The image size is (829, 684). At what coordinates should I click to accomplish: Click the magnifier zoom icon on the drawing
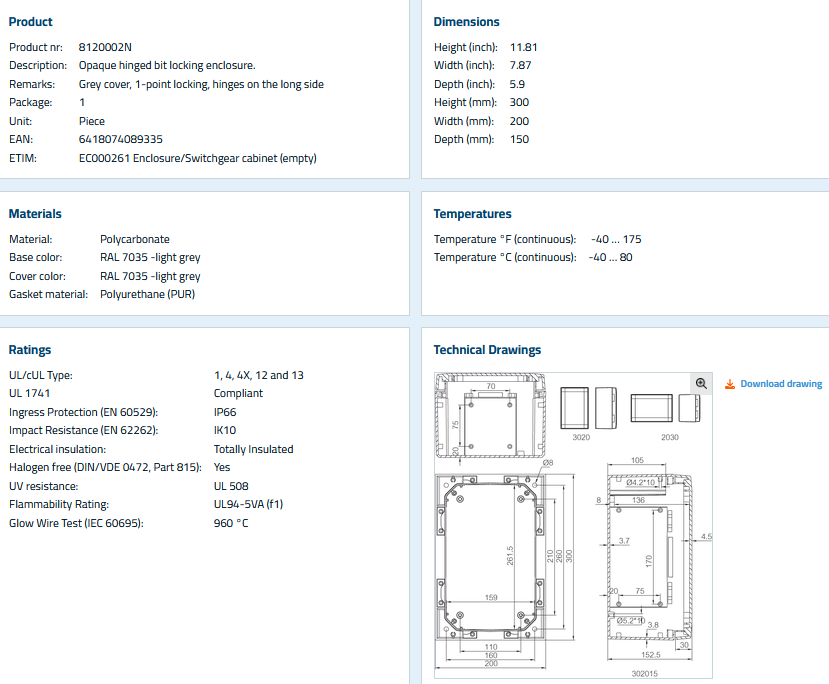(701, 383)
